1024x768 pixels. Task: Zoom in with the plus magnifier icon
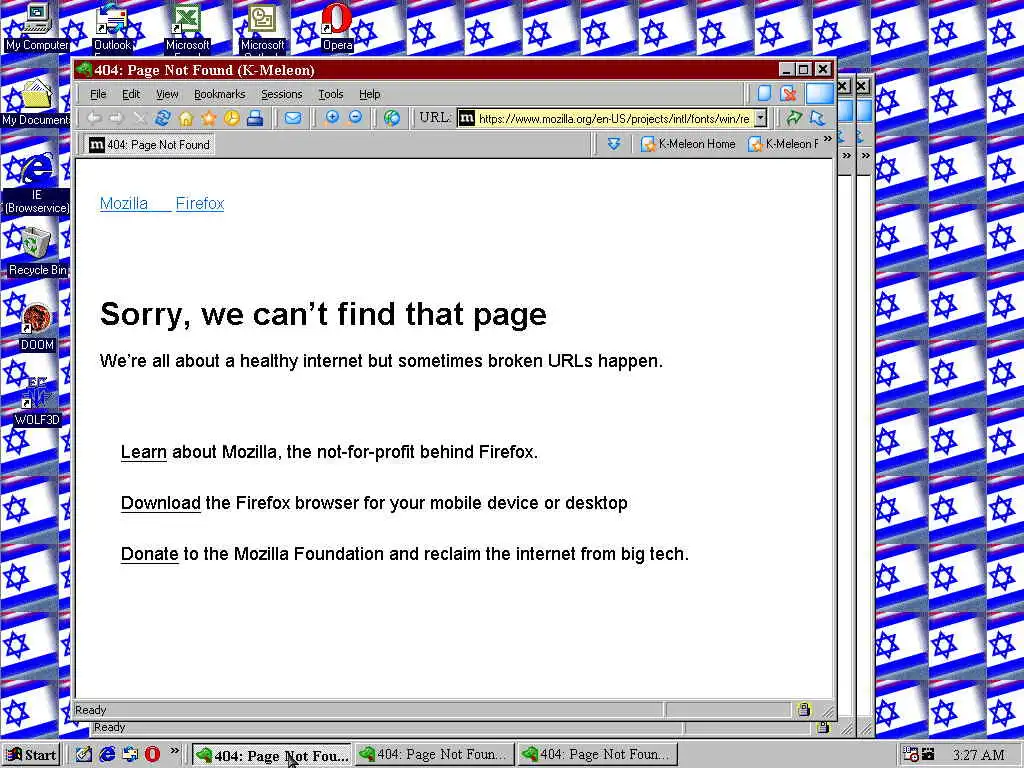332,118
